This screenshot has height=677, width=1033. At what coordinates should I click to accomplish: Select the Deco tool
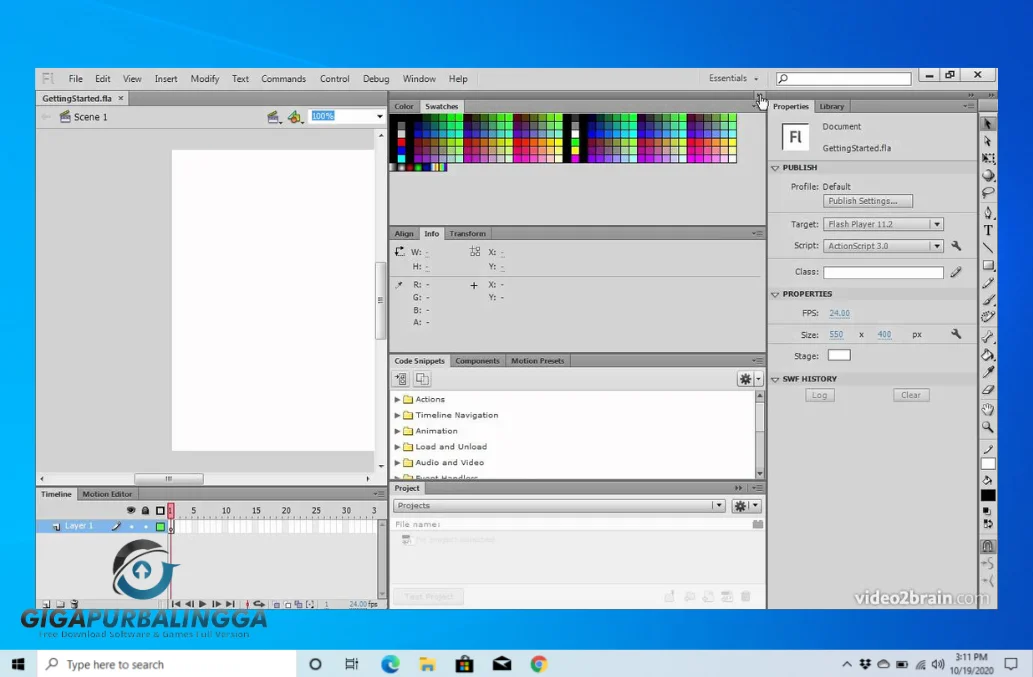coord(988,317)
